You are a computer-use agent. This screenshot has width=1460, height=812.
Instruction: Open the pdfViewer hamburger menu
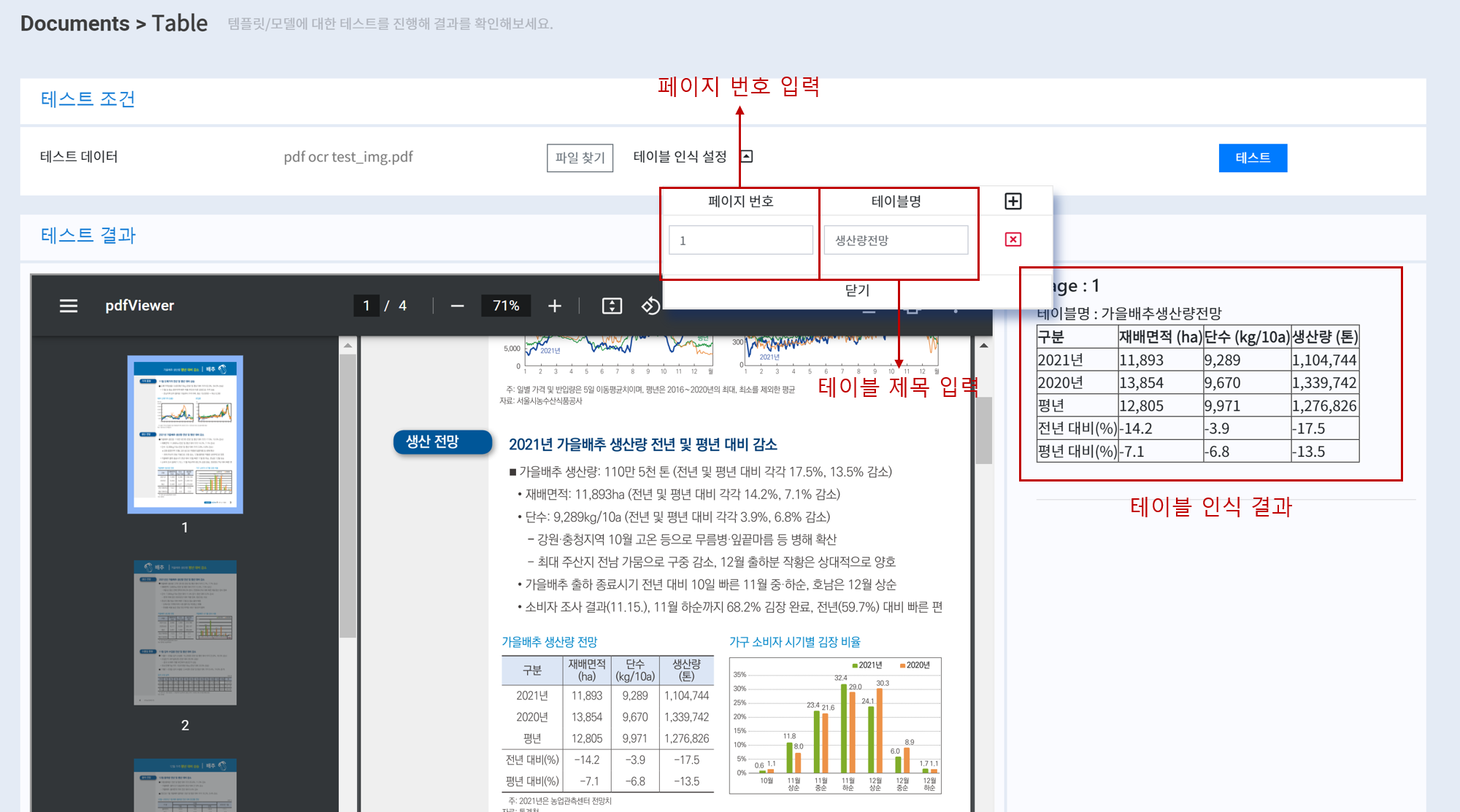coord(69,306)
